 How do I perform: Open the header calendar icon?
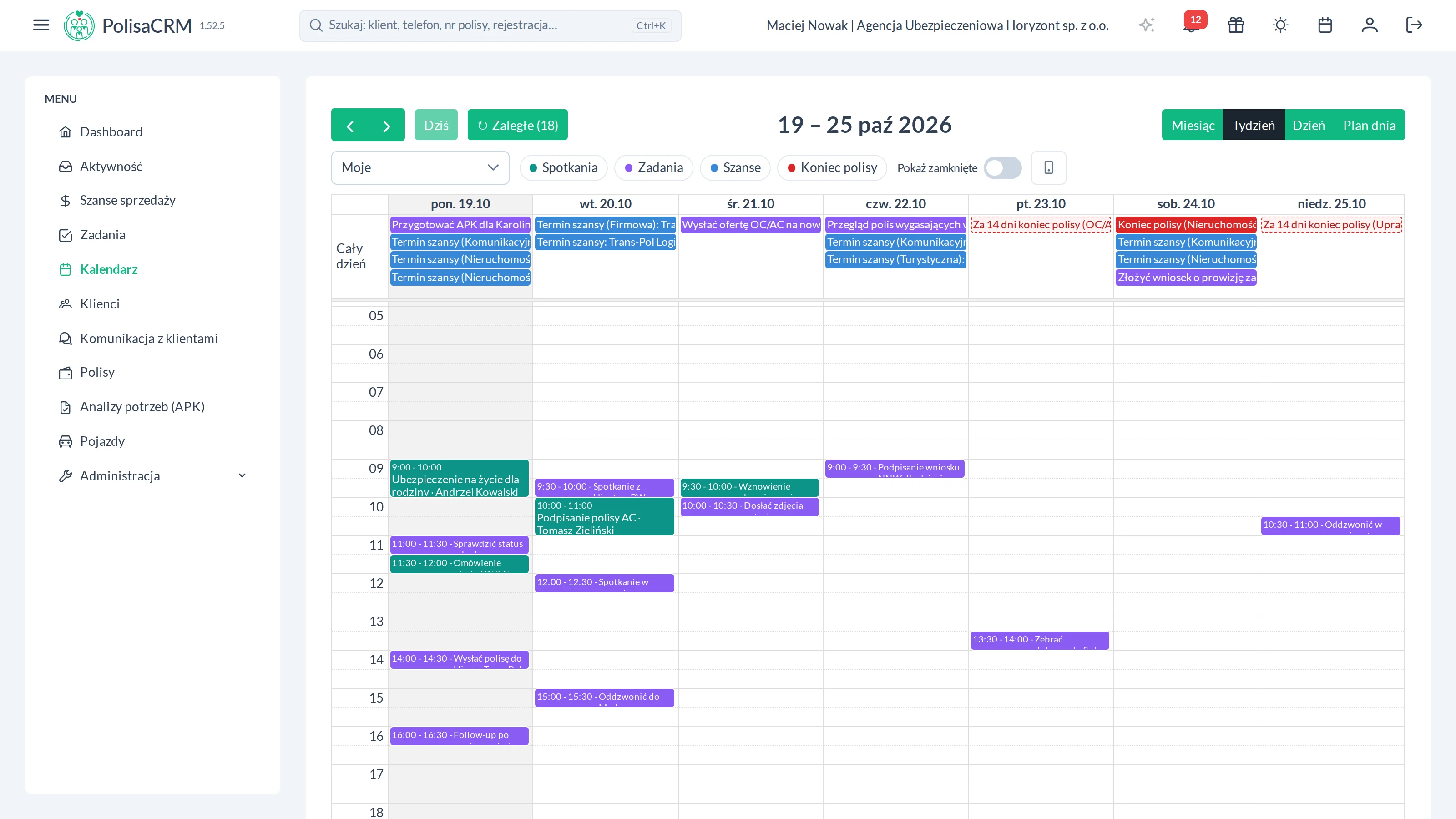(x=1325, y=25)
